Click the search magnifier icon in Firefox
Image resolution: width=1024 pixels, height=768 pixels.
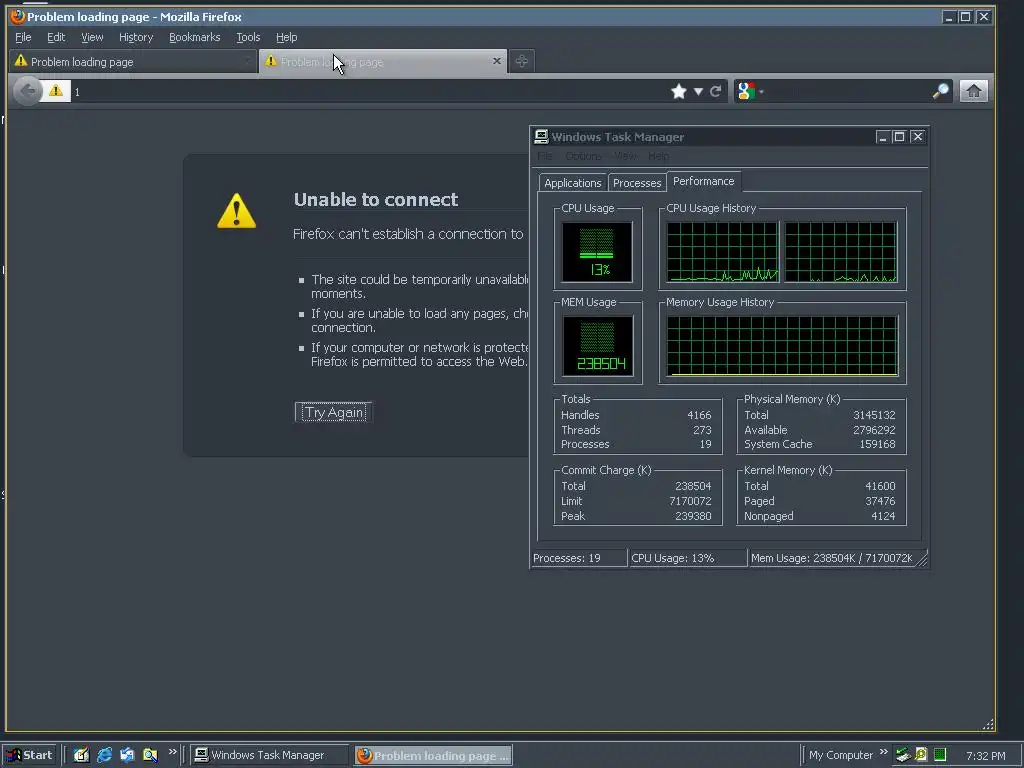point(941,91)
